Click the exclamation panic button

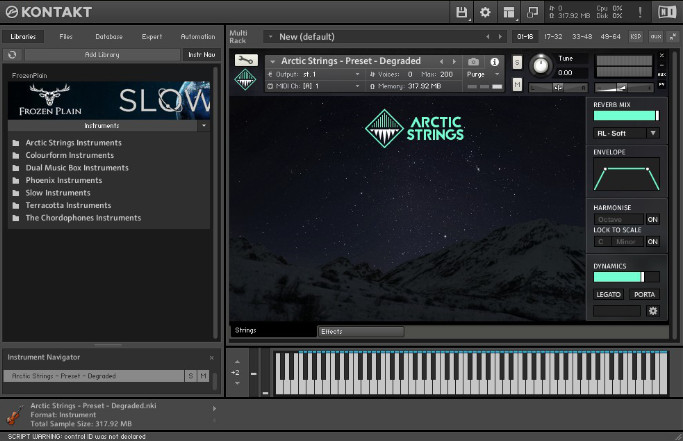click(640, 12)
